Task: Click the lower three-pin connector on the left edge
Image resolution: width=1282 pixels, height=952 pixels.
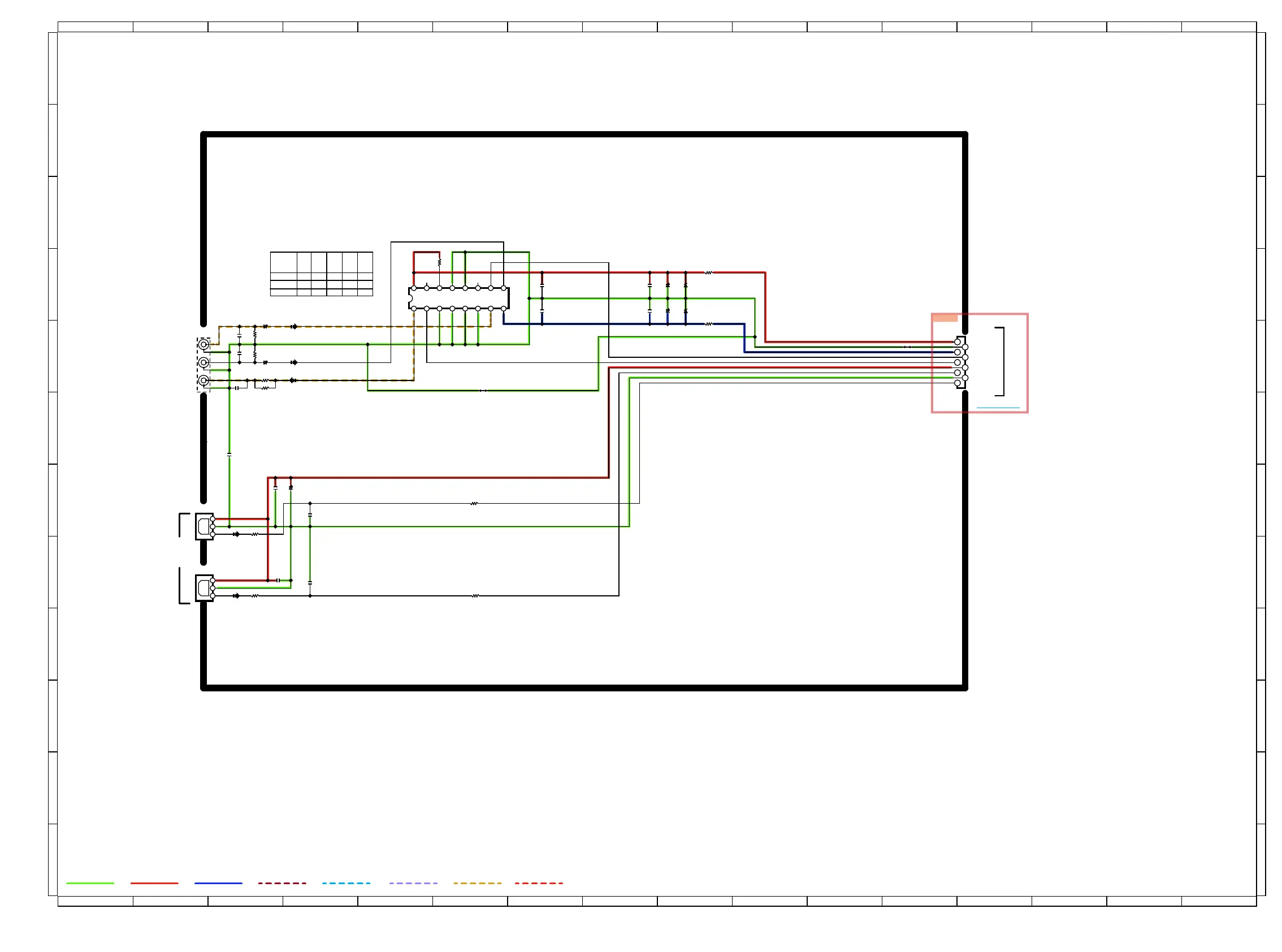Action: tap(205, 588)
